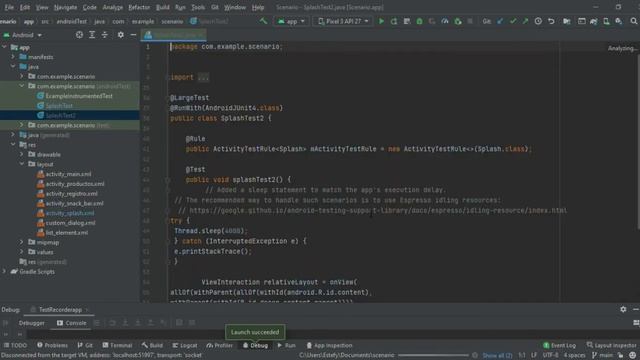640x360 pixels.
Task: Run the app with green play icon
Action: pos(381,21)
